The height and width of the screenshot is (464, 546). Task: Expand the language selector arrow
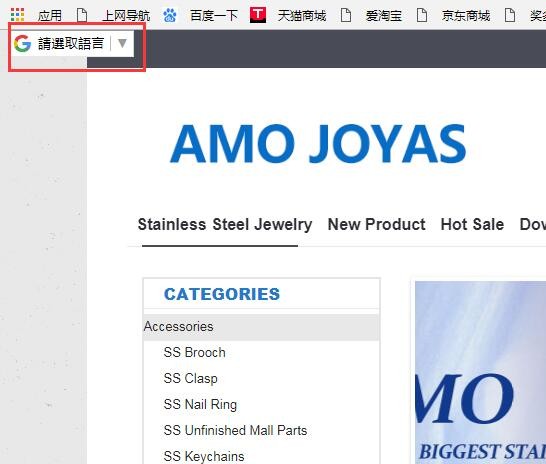coord(122,44)
